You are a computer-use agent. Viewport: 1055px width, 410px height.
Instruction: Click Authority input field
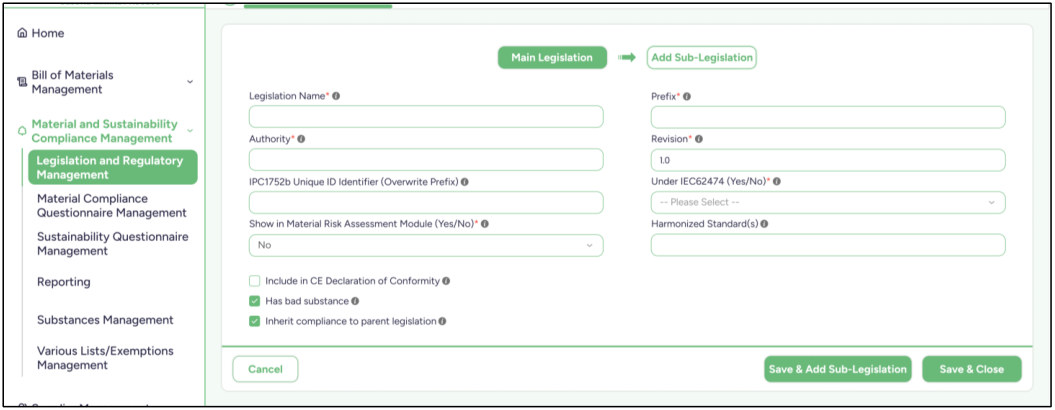point(426,160)
